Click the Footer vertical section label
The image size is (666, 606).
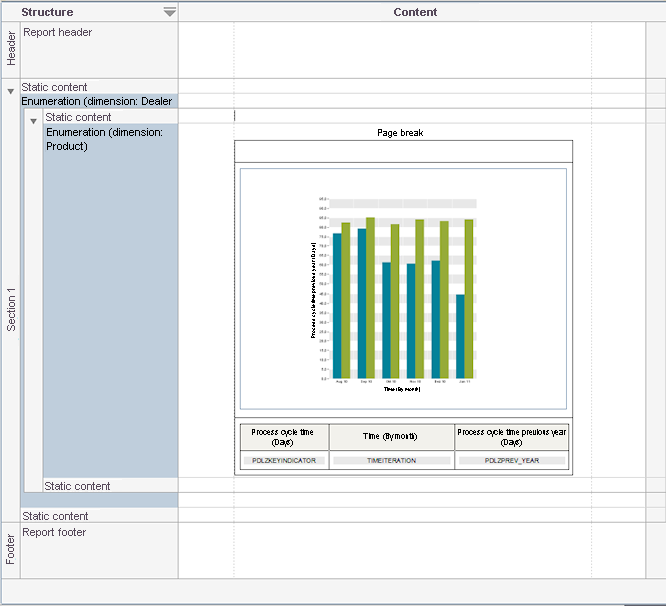tap(10, 550)
